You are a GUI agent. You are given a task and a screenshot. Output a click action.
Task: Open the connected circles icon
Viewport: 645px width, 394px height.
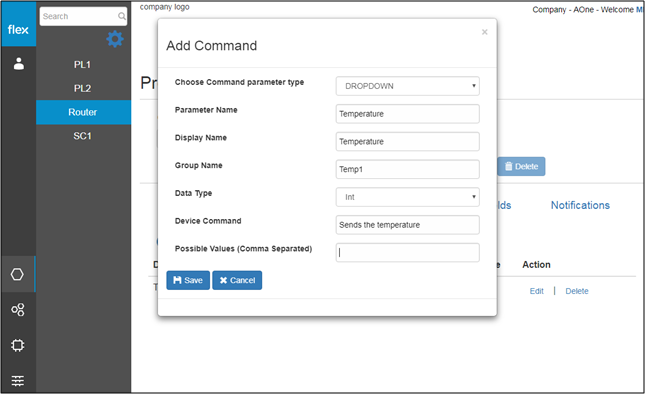[x=18, y=309]
